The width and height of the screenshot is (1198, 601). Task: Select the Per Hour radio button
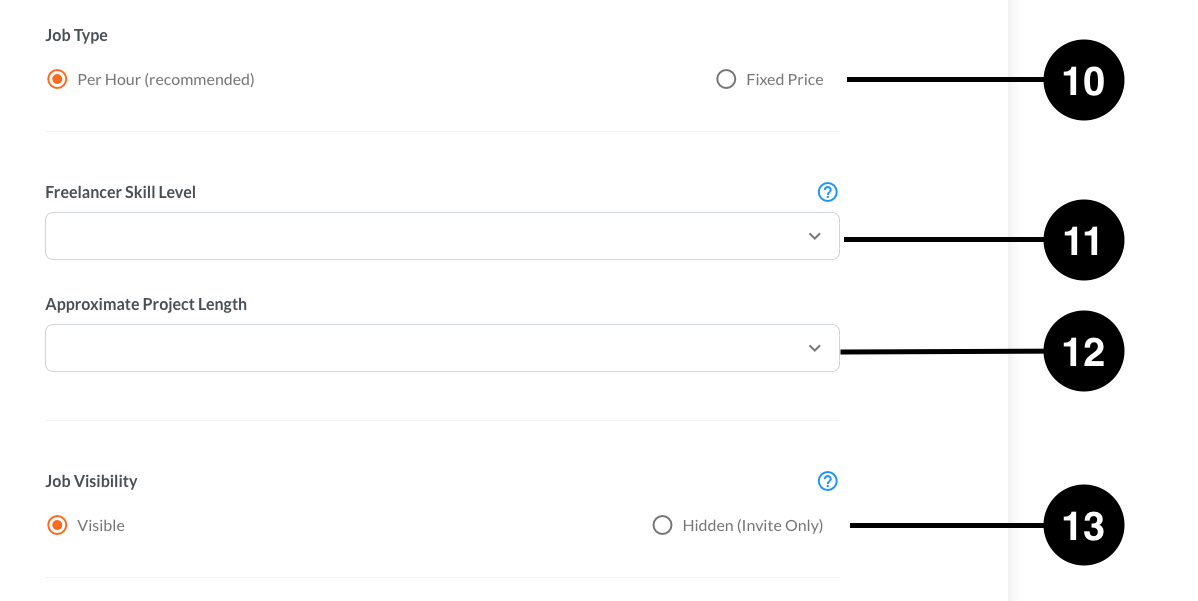[x=57, y=79]
